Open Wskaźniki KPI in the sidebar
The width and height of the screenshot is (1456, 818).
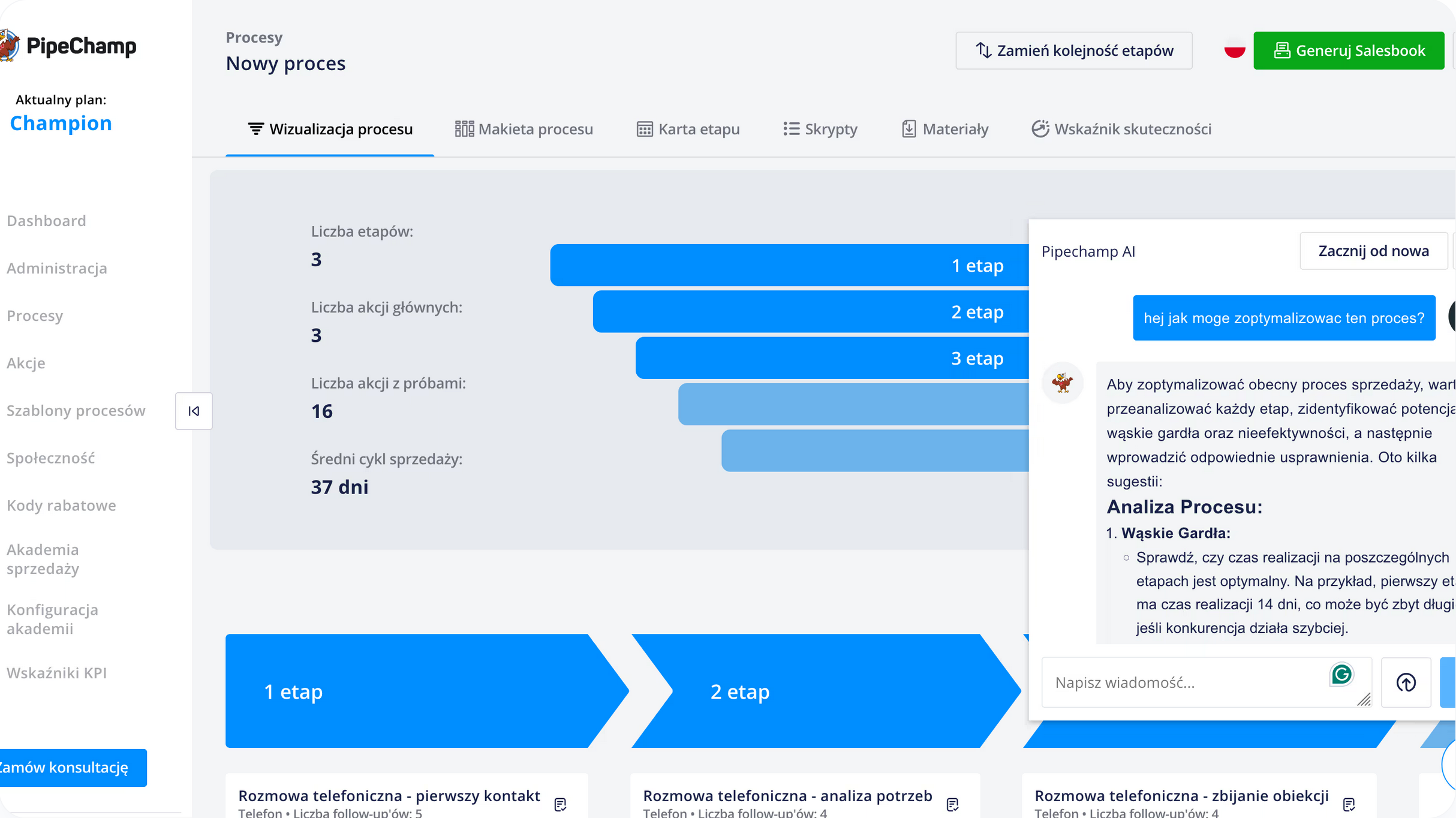(x=56, y=673)
